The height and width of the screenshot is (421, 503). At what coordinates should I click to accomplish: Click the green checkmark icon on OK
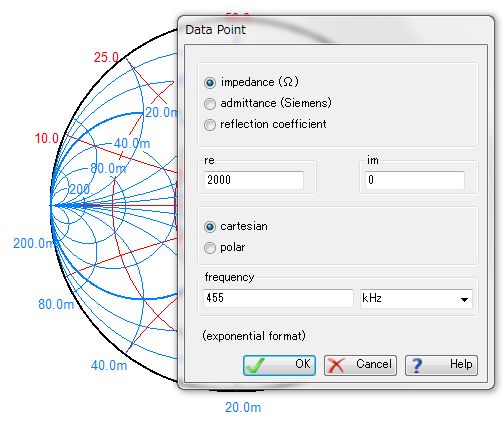(x=255, y=366)
